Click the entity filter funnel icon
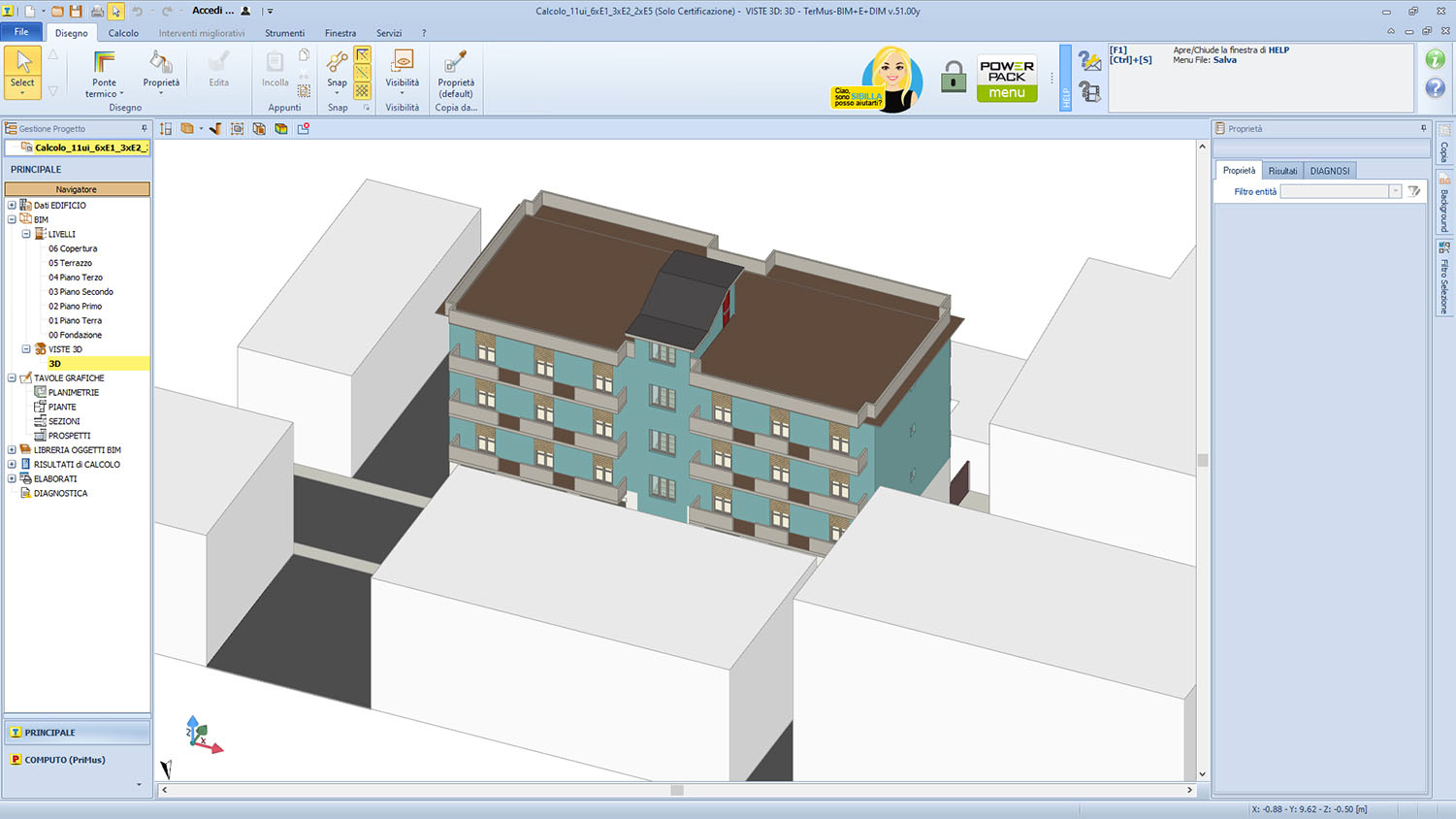1456x819 pixels. click(1414, 192)
